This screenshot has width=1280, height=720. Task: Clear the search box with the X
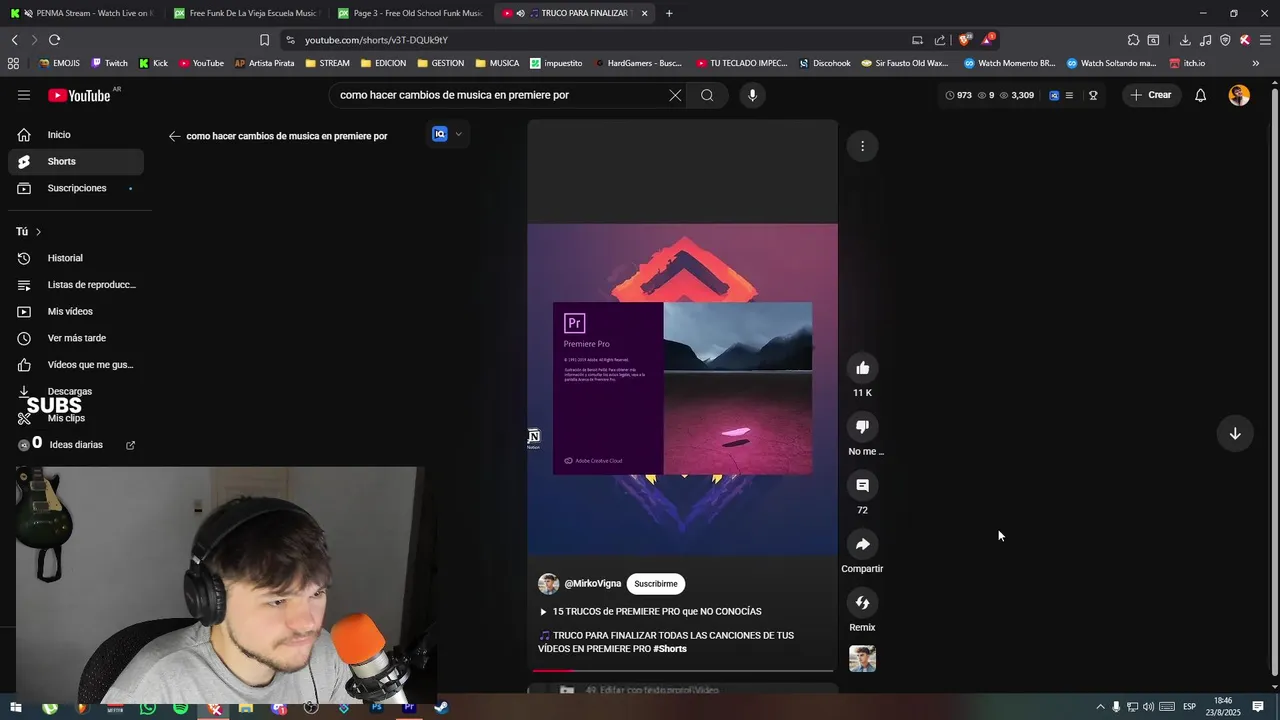click(x=675, y=95)
